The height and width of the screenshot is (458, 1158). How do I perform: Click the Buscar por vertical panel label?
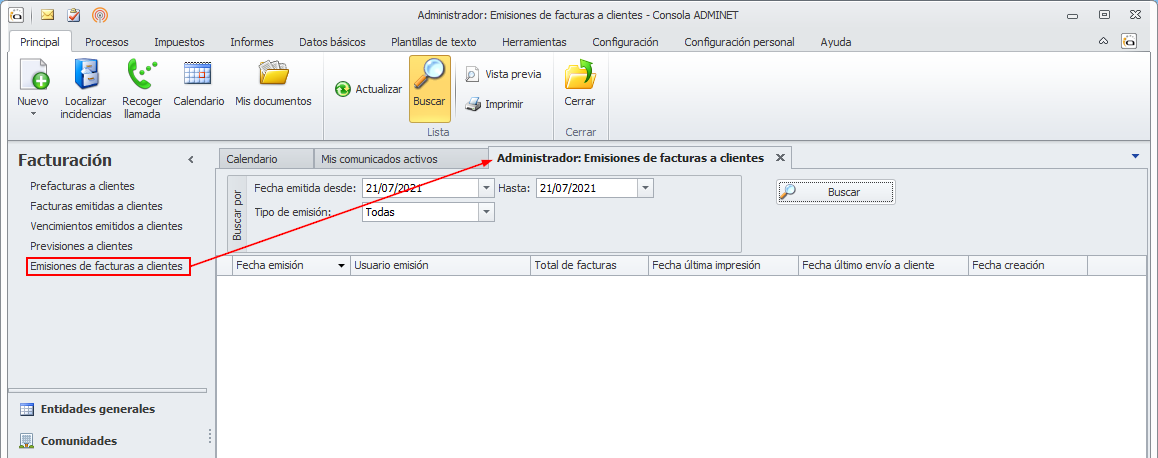point(237,215)
